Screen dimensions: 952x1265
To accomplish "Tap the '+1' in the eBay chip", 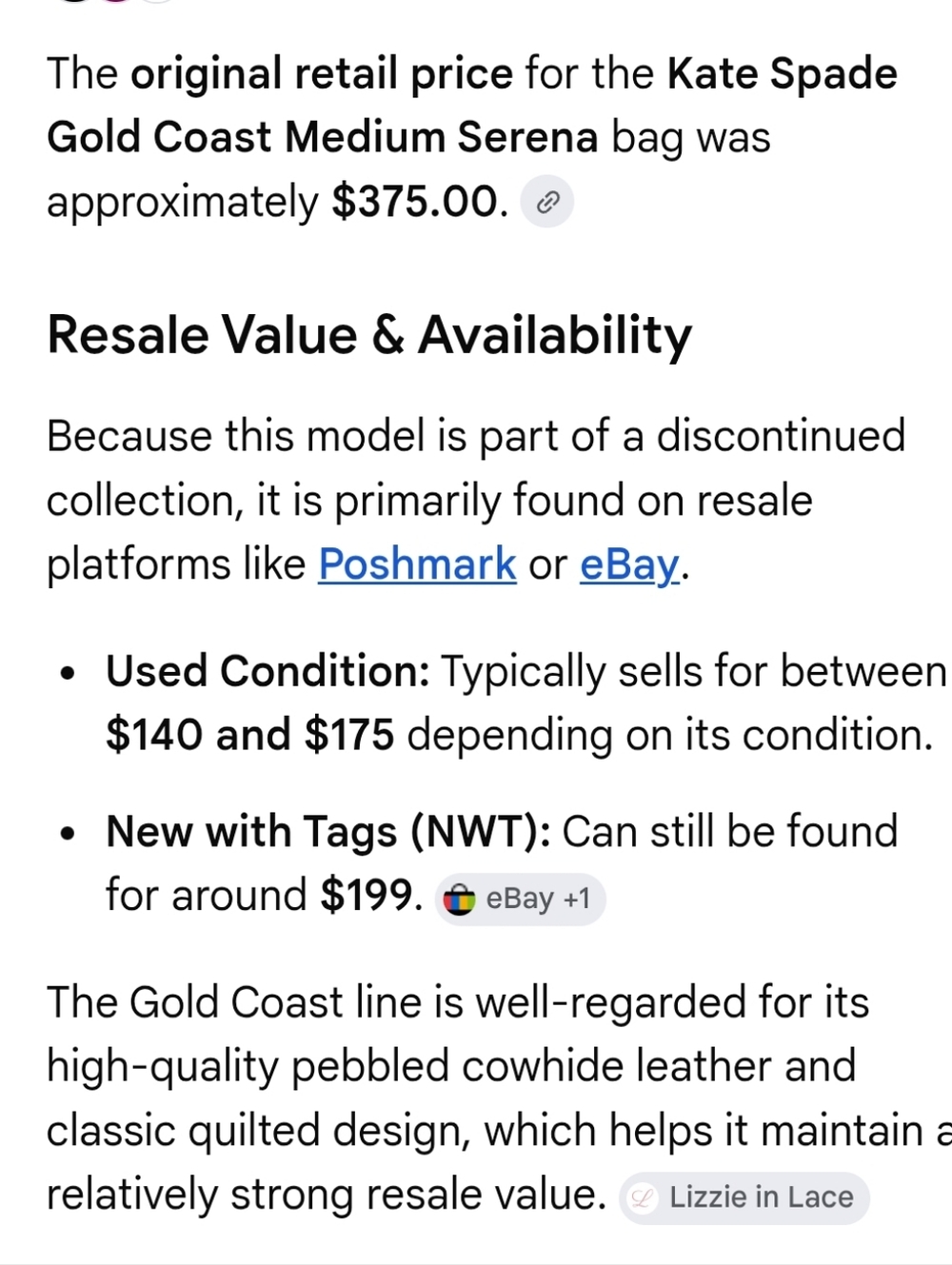I will pyautogui.click(x=577, y=899).
